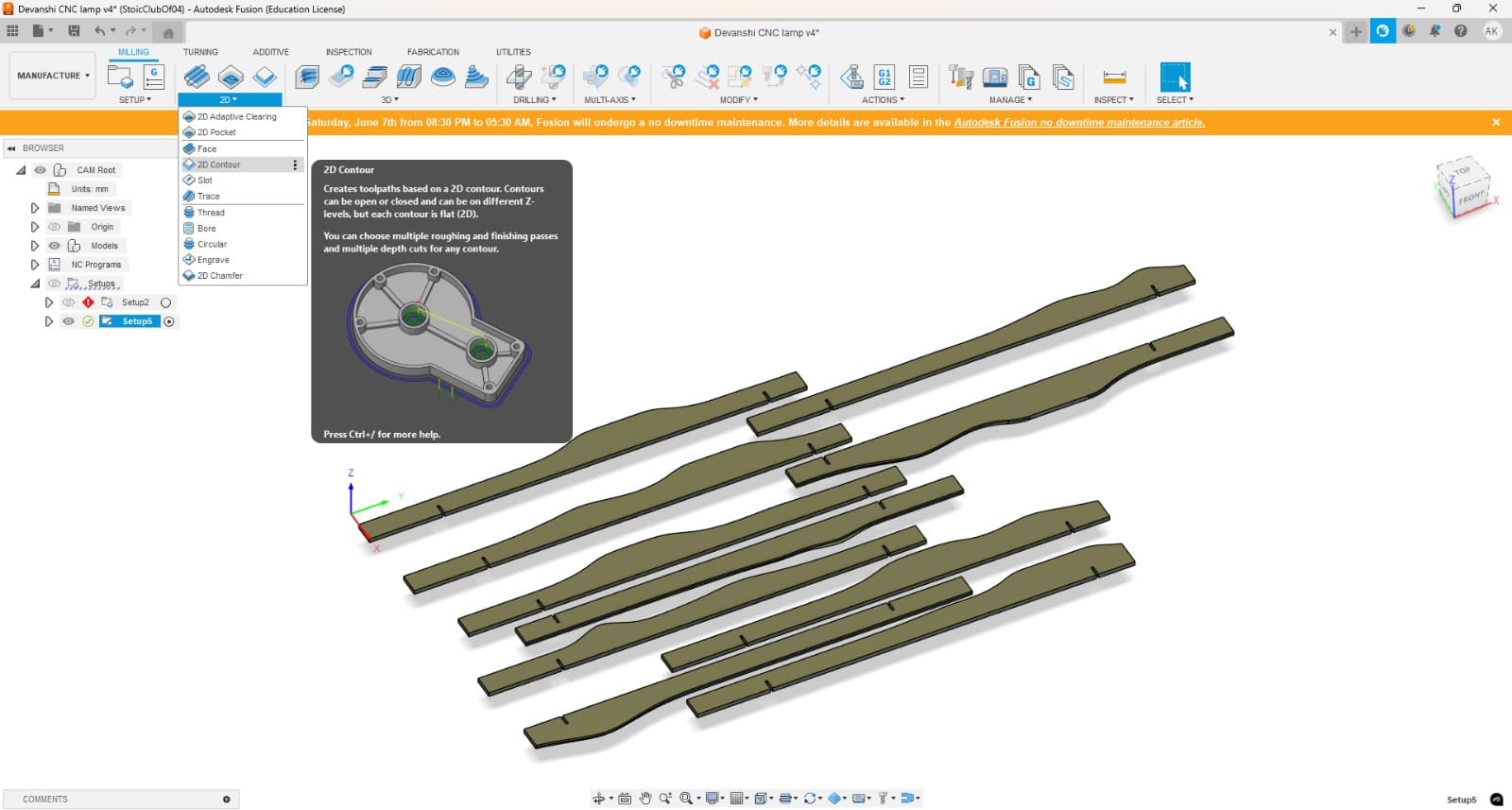Image resolution: width=1512 pixels, height=810 pixels.
Task: Toggle visibility eye of Models
Action: pos(54,246)
